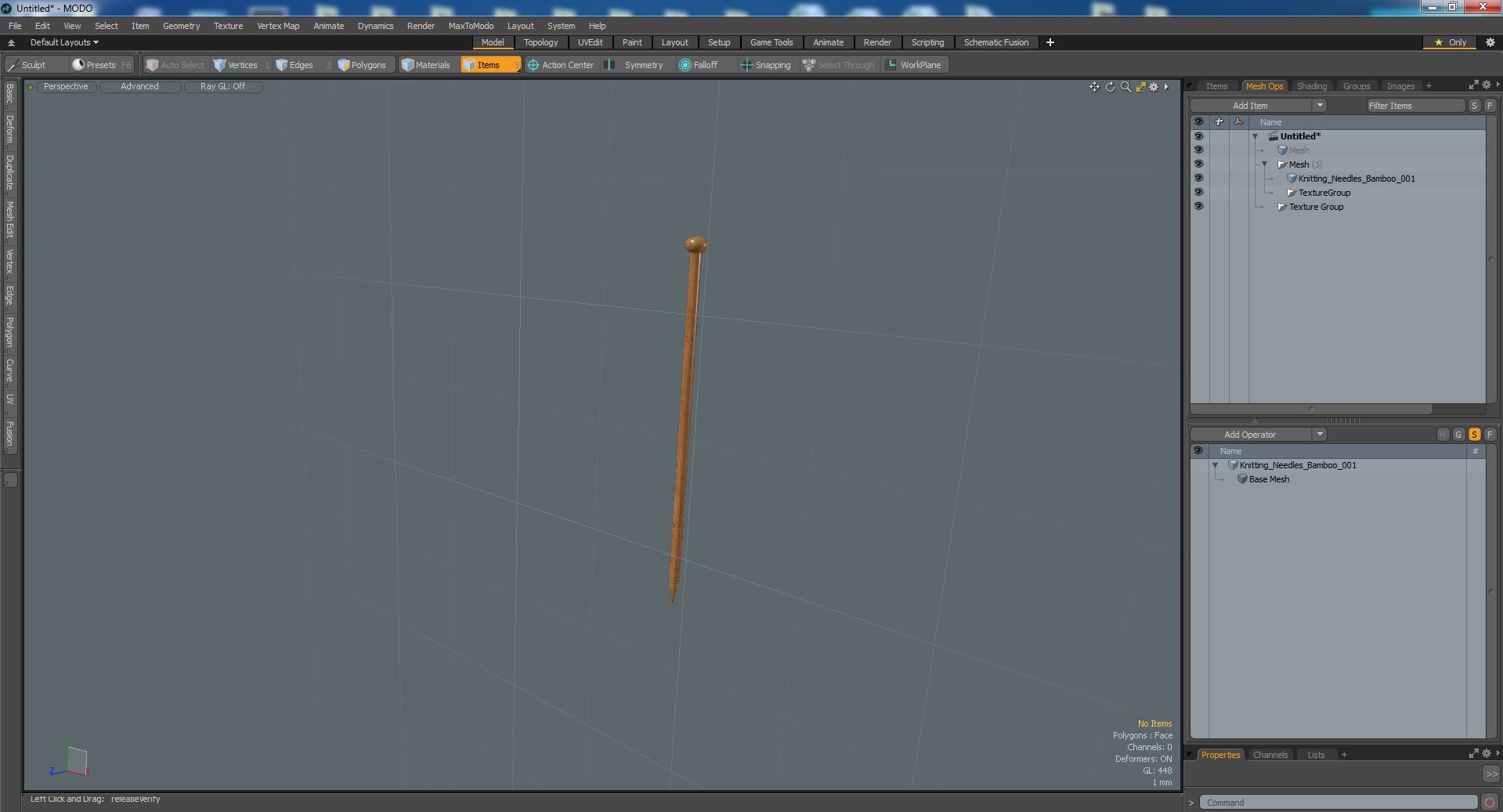Open Items panel settings gear
Image resolution: width=1503 pixels, height=812 pixels.
[1486, 85]
